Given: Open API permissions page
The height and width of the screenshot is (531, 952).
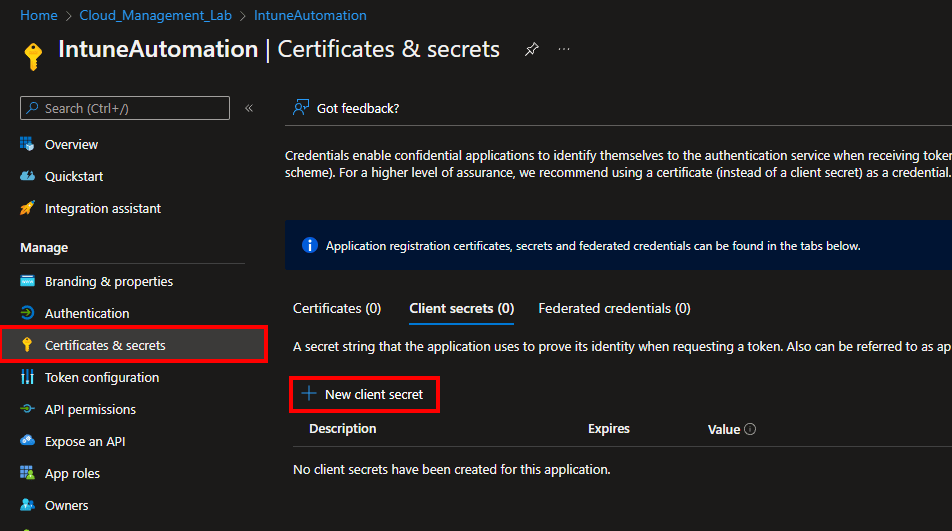Looking at the screenshot, I should [x=90, y=409].
